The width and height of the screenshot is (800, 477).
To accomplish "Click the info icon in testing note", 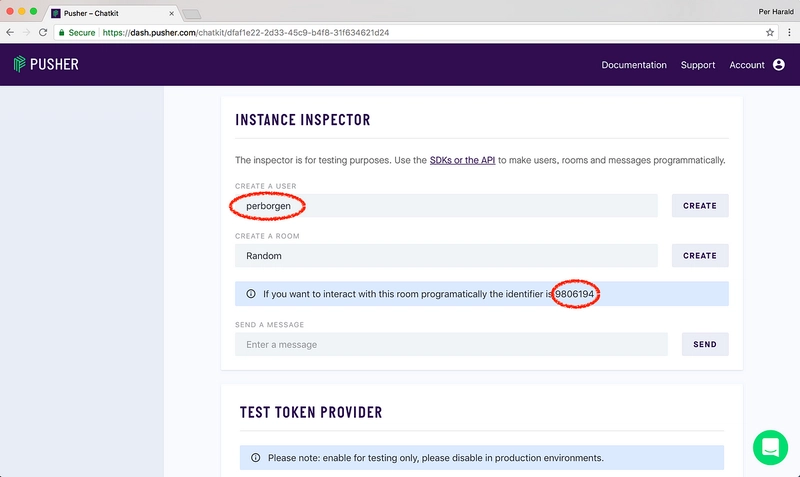I will [x=256, y=458].
